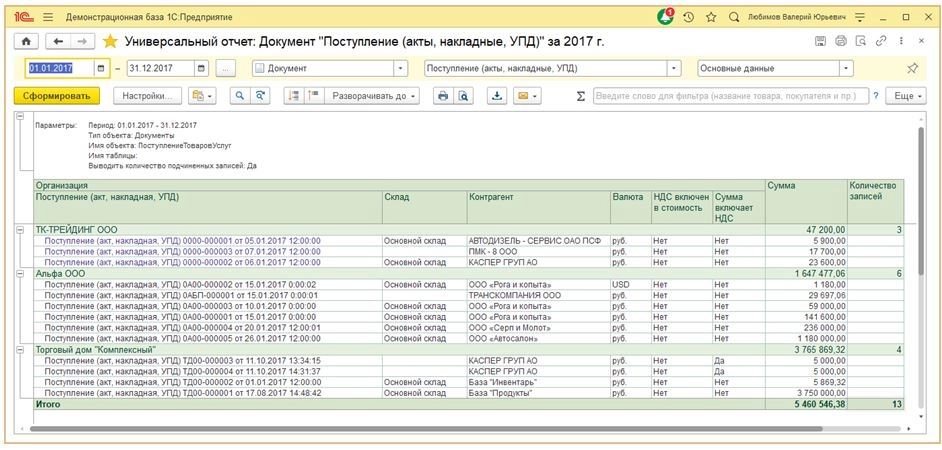The image size is (942, 450).
Task: Expand the 'Поступление (акты, накладные, УПД)' dropdown
Action: click(675, 68)
